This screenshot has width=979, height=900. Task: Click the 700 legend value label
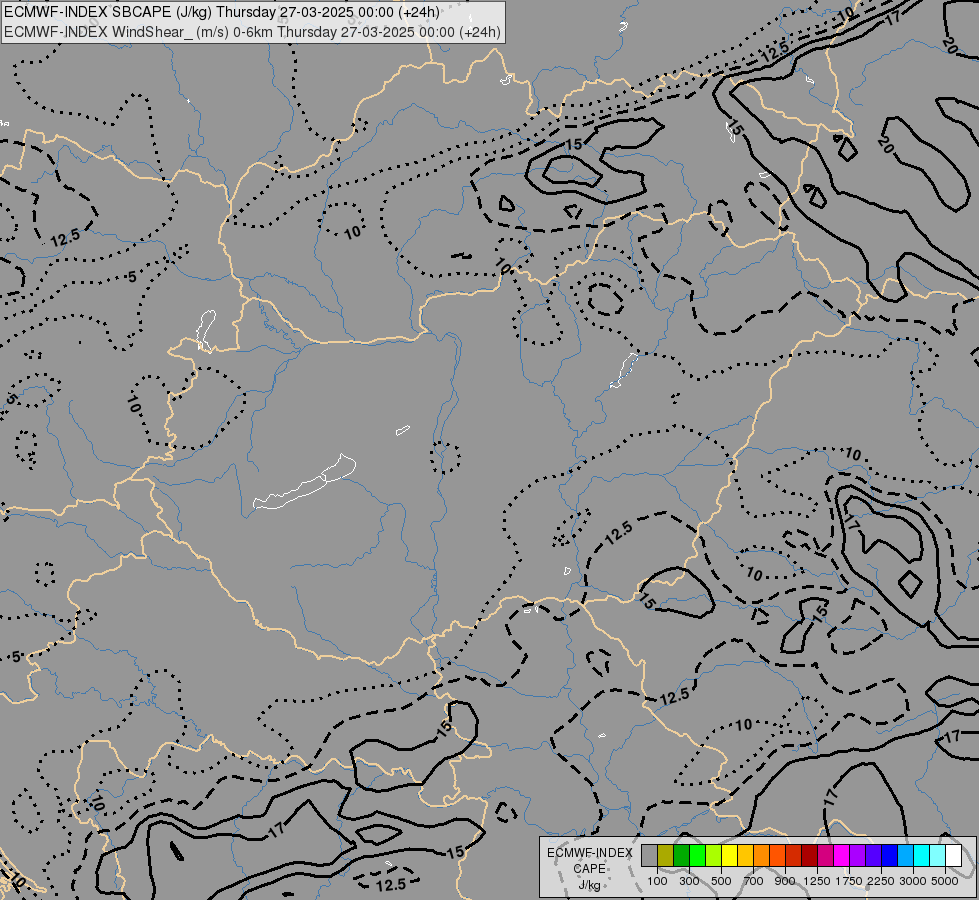point(754,881)
